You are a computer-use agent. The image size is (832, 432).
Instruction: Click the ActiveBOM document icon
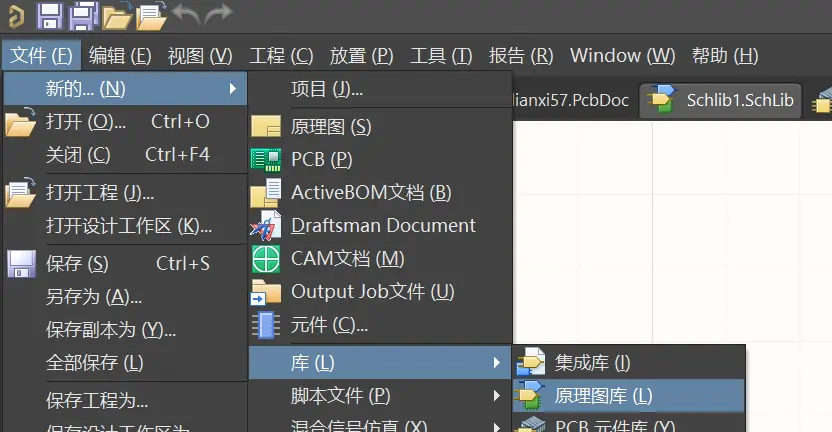[266, 193]
